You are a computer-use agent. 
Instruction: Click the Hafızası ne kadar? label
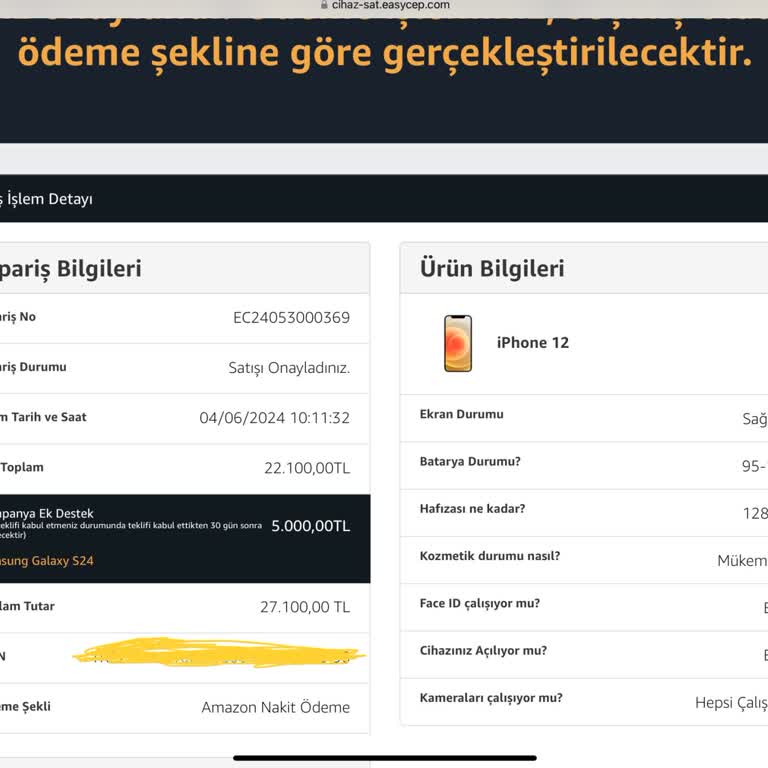(472, 508)
